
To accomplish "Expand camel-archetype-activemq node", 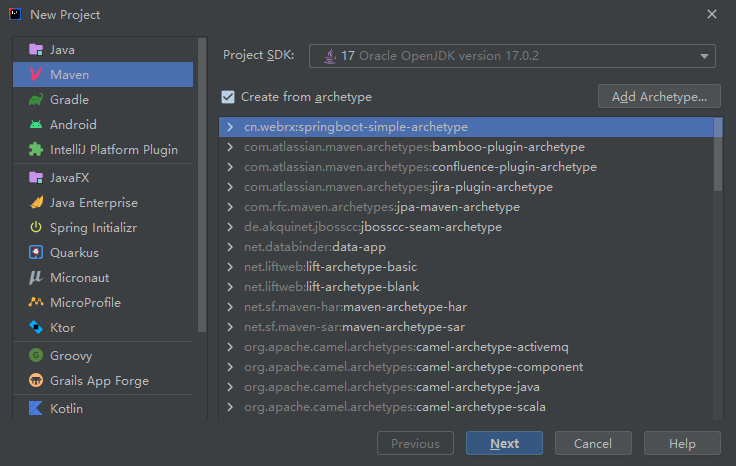I will (230, 347).
